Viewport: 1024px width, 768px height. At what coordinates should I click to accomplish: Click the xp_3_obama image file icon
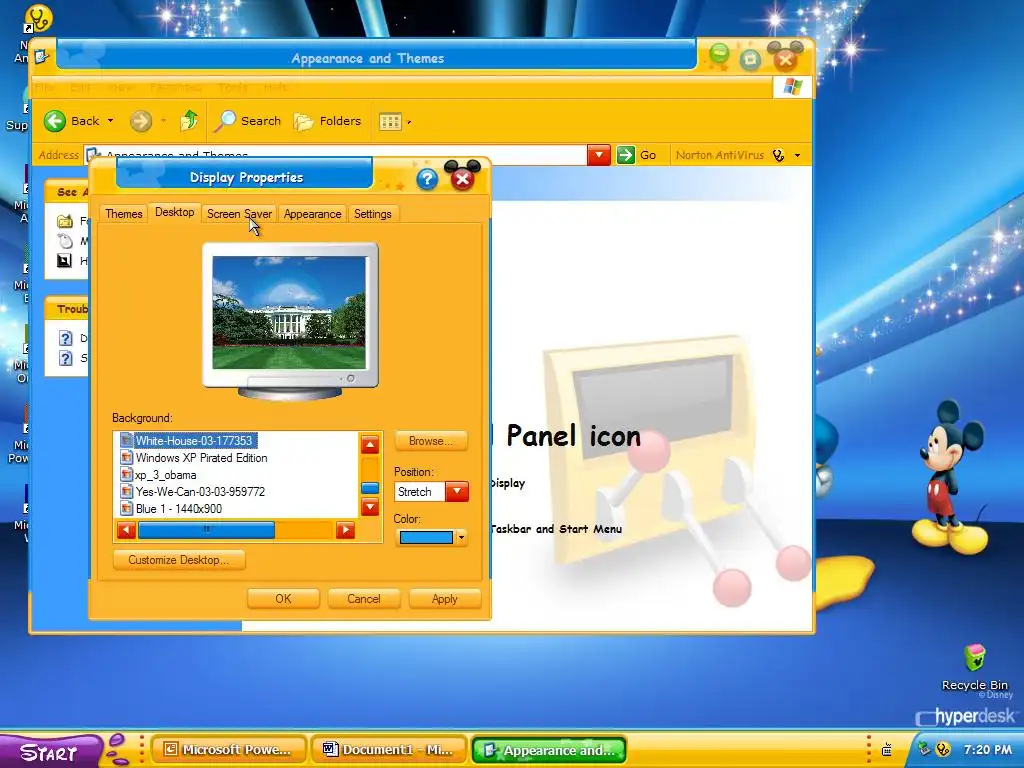point(127,475)
